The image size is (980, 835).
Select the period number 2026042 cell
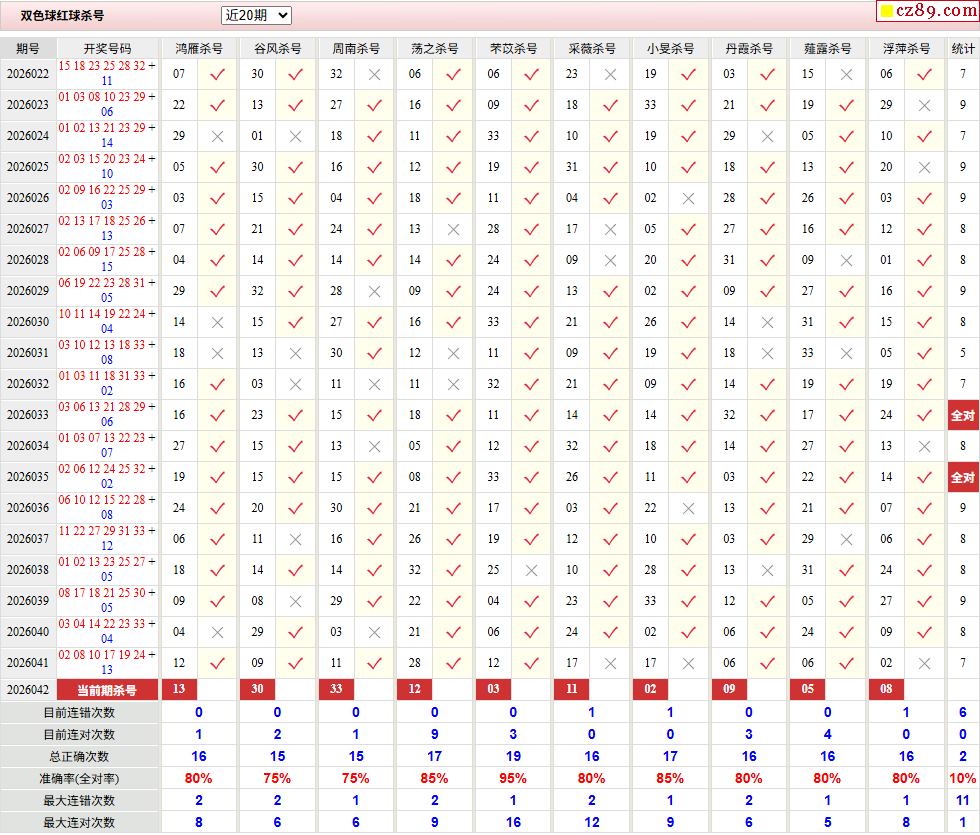pyautogui.click(x=28, y=690)
